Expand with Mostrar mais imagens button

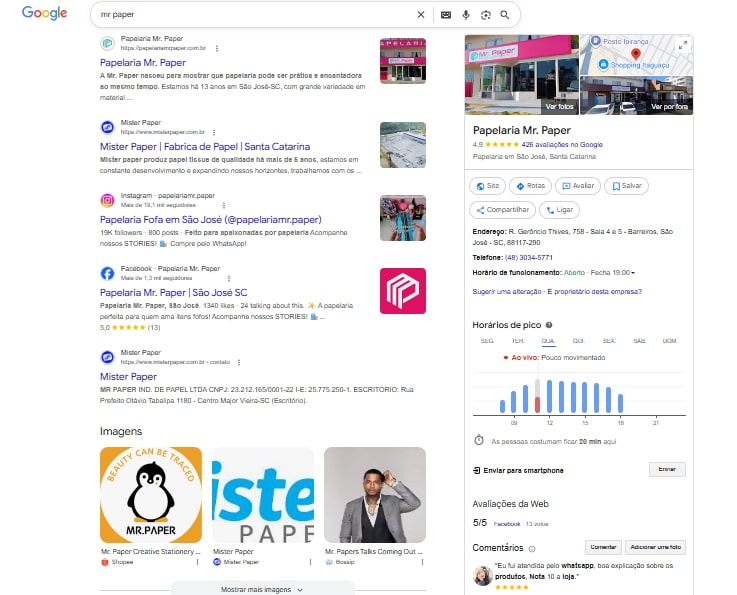pyautogui.click(x=262, y=589)
